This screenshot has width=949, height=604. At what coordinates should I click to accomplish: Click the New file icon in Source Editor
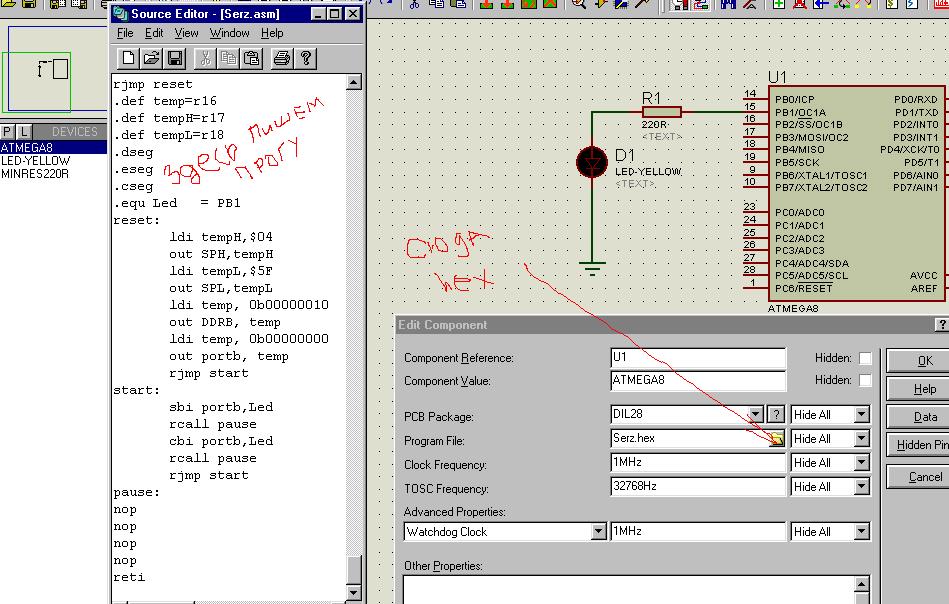[x=128, y=59]
